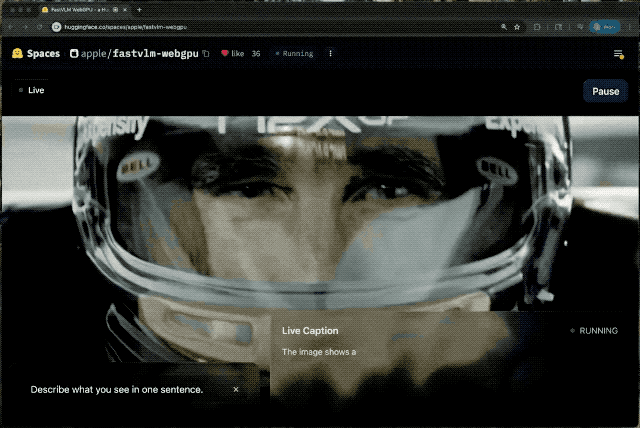The width and height of the screenshot is (640, 428).
Task: Click the Running status badge
Action: point(295,53)
